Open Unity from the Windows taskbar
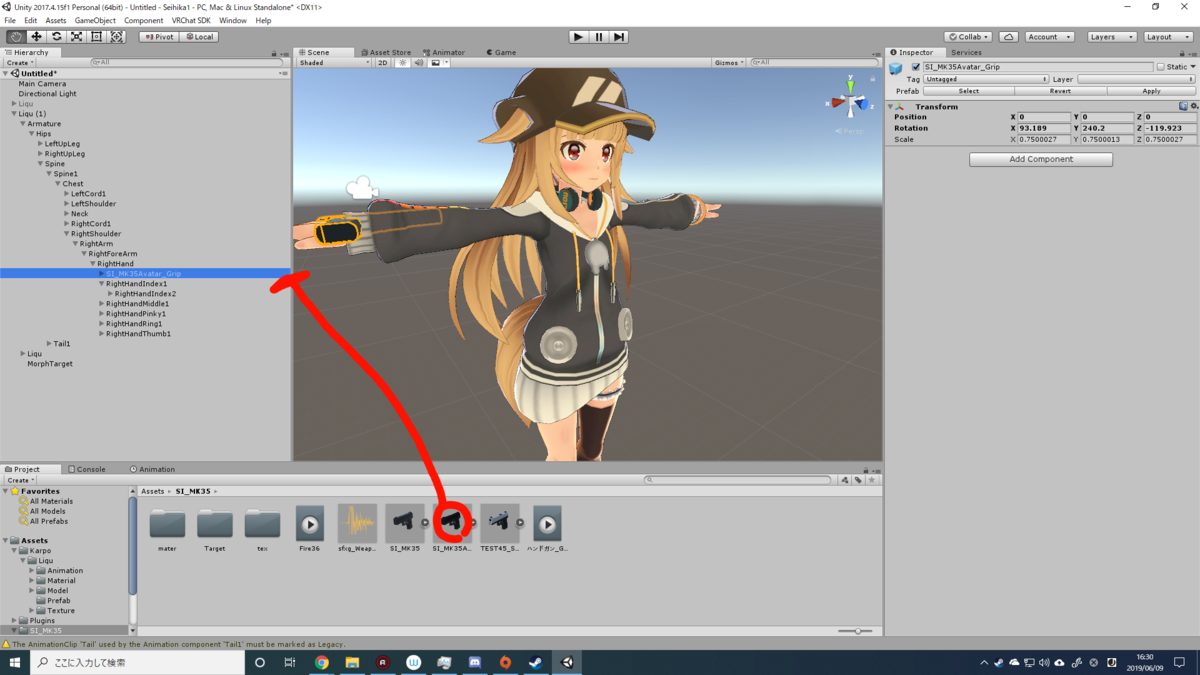The image size is (1200, 675). click(567, 662)
